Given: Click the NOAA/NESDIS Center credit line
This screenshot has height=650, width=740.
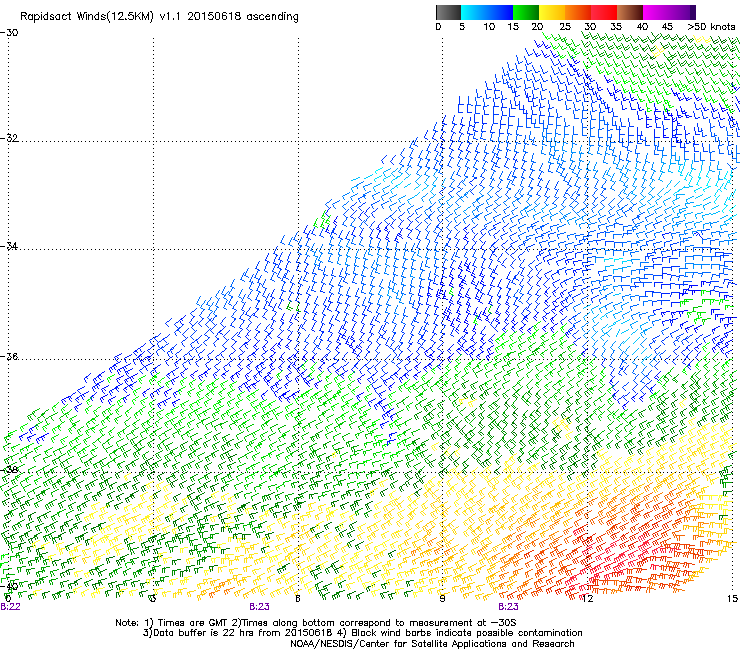Looking at the screenshot, I should (432, 644).
